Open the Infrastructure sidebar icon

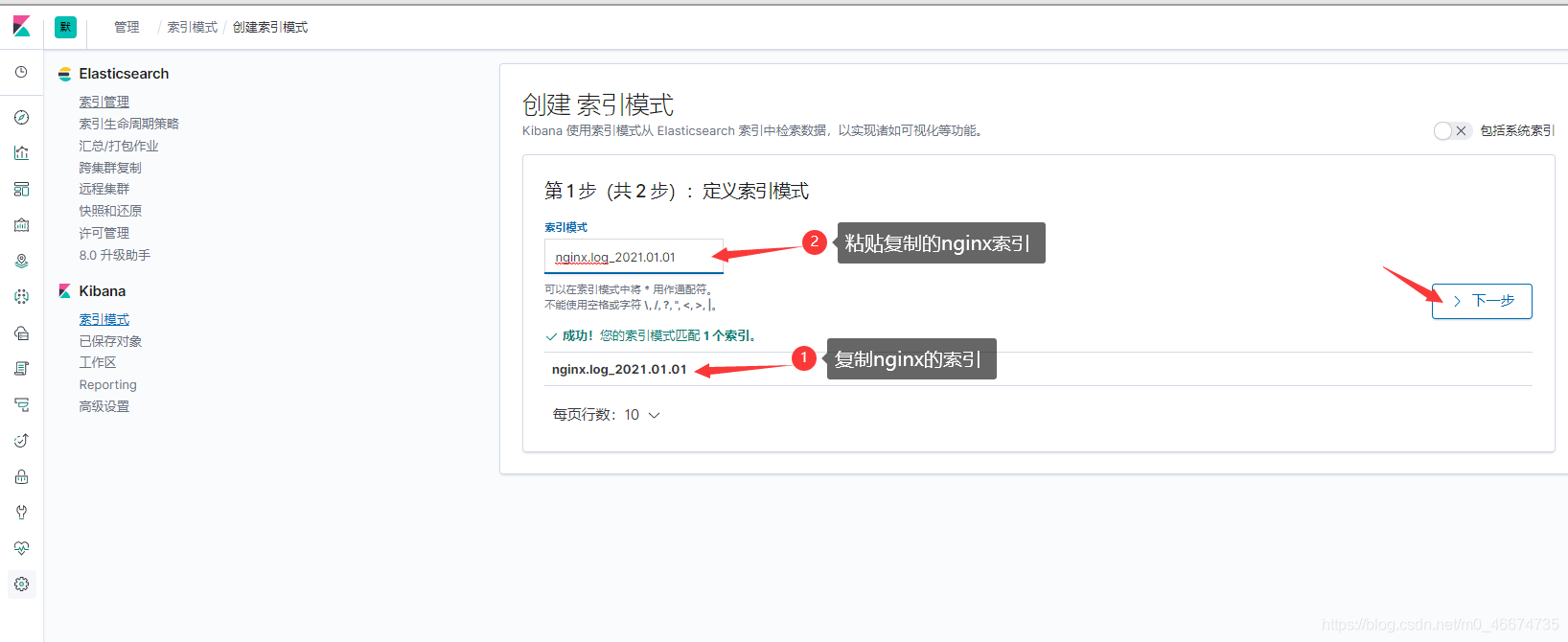(x=21, y=332)
